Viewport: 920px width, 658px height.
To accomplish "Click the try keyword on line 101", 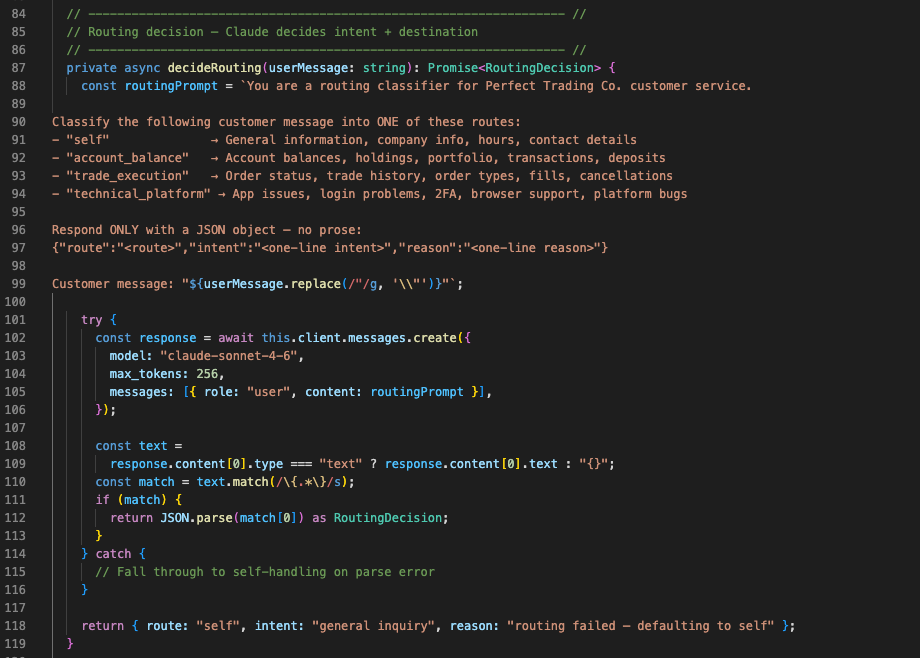I will point(92,320).
